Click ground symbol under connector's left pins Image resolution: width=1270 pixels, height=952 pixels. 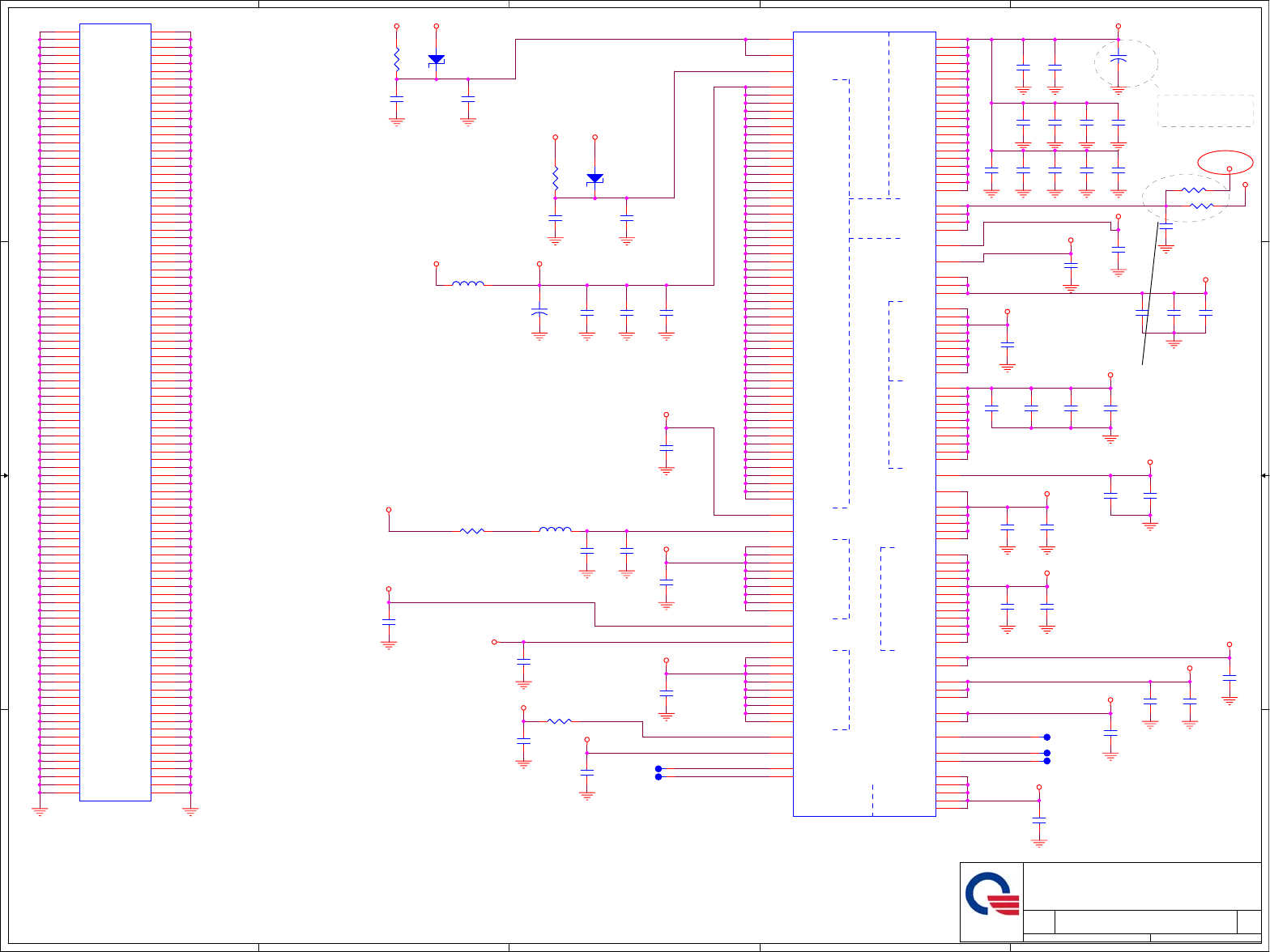tap(40, 810)
